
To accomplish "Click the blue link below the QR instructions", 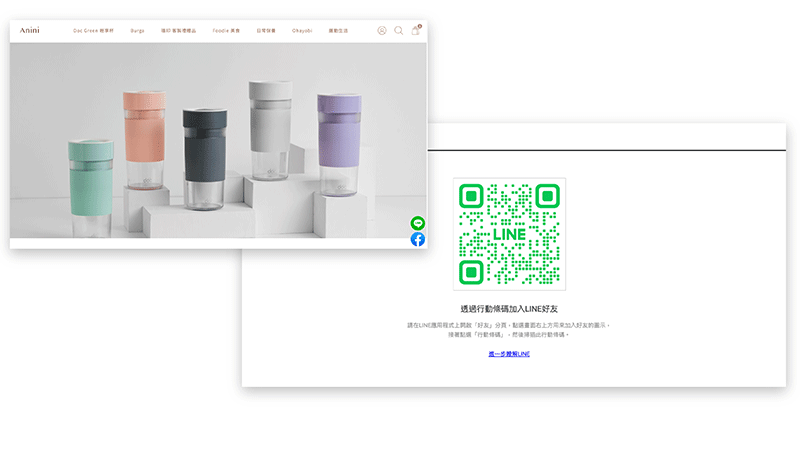I will pyautogui.click(x=509, y=354).
